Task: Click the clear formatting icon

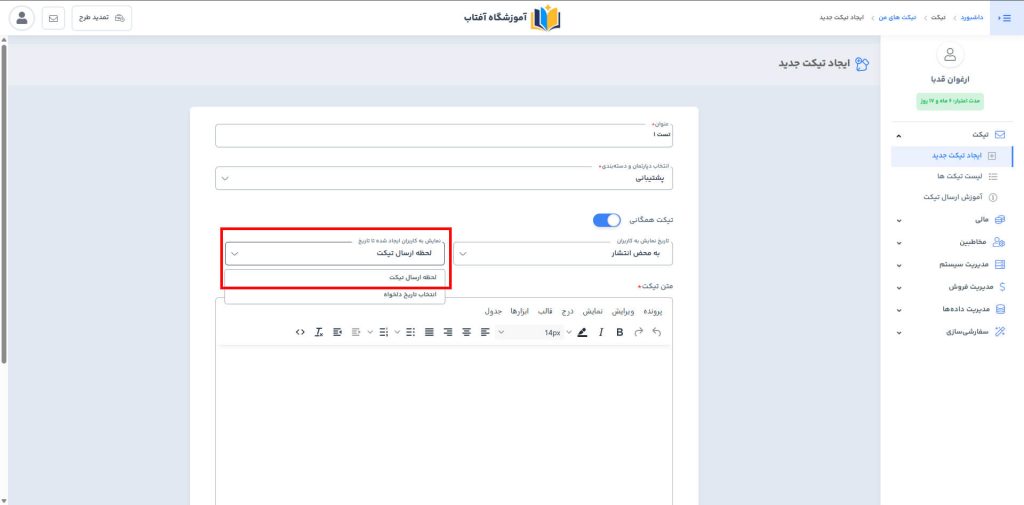Action: (318, 332)
